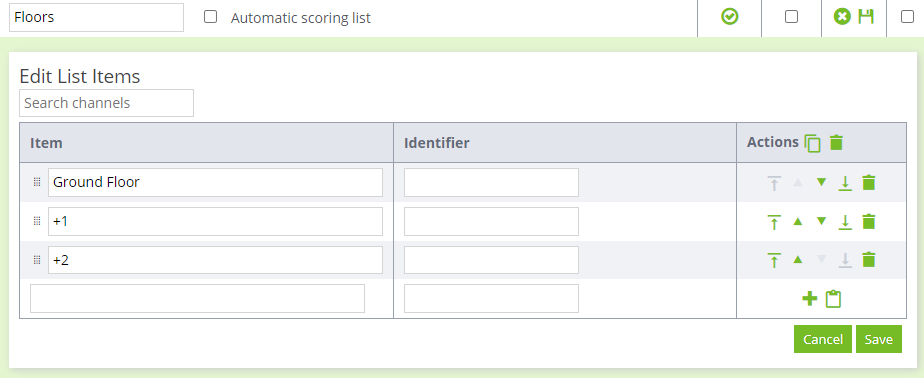Screen dimensions: 924x378
Task: Click the Cancel button
Action: (823, 339)
